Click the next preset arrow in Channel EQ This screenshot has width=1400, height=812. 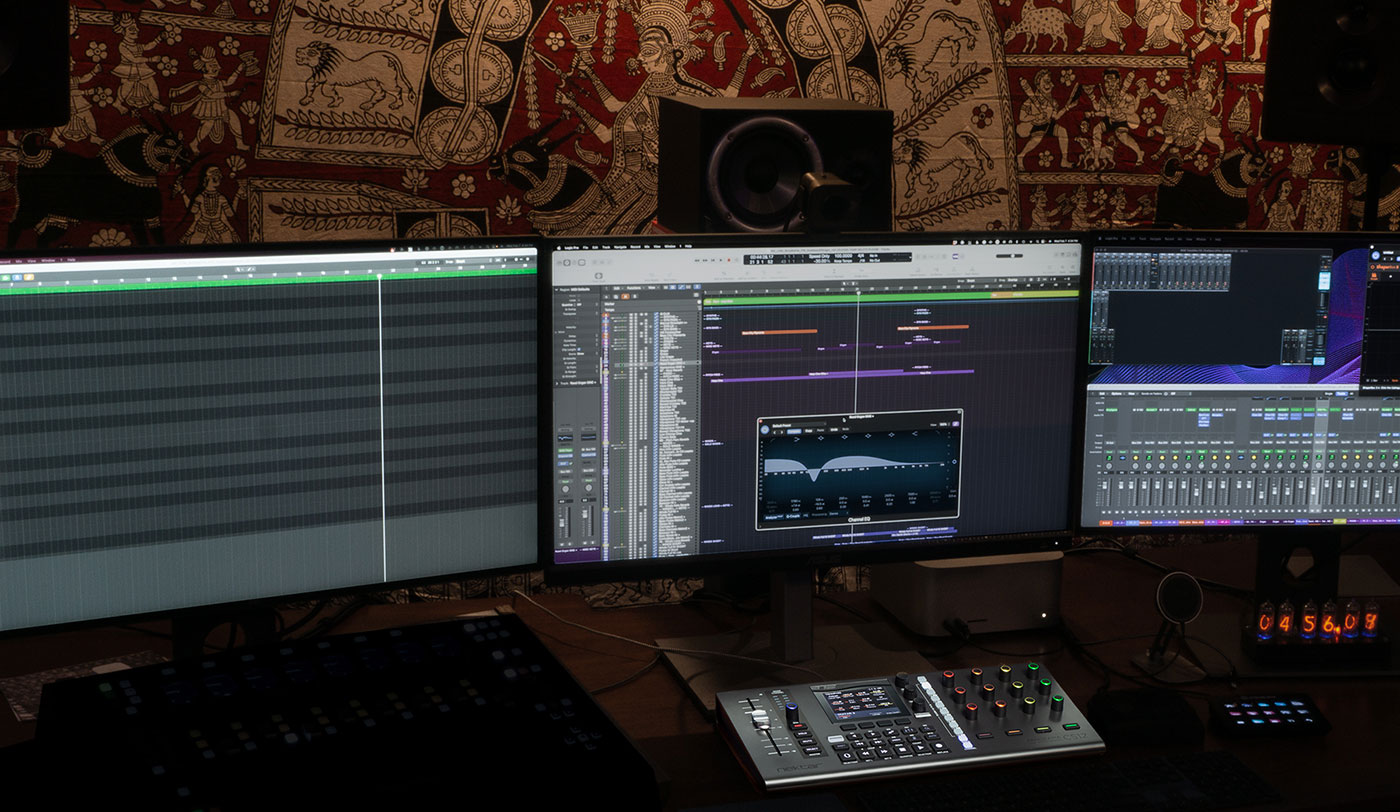(x=782, y=432)
